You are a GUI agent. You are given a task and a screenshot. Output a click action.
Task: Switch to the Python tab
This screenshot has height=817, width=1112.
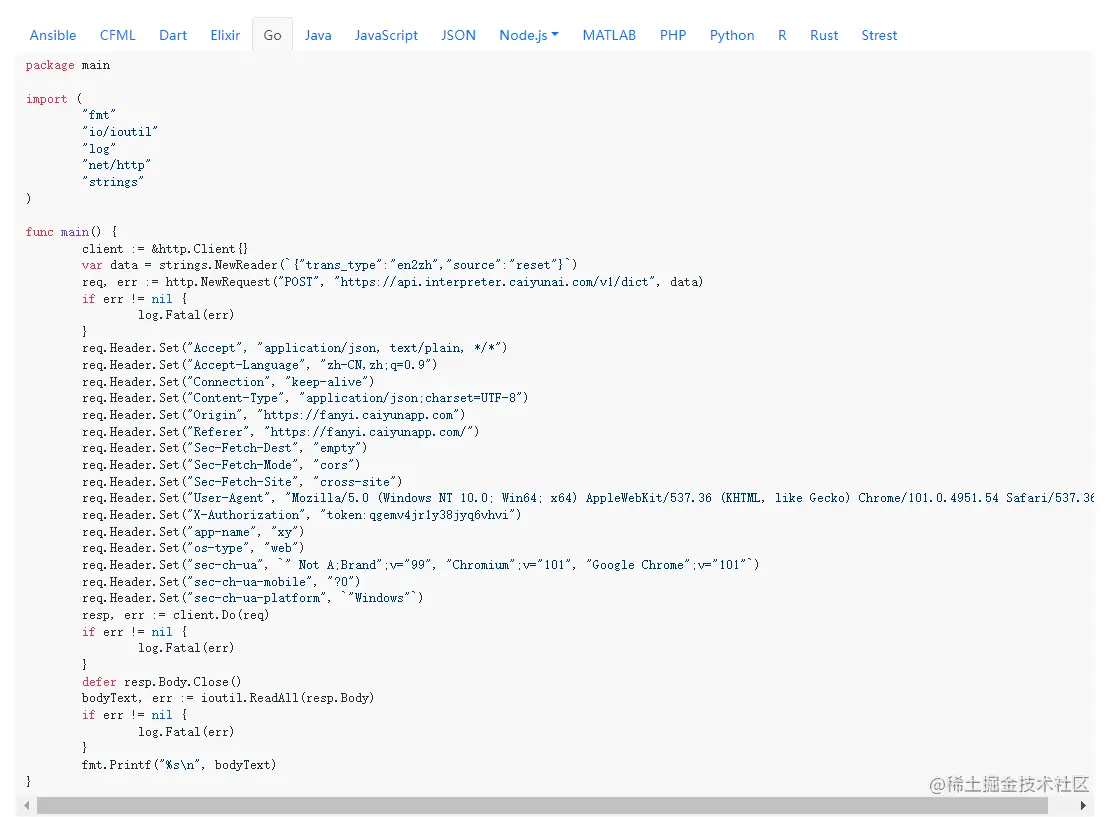[x=732, y=35]
